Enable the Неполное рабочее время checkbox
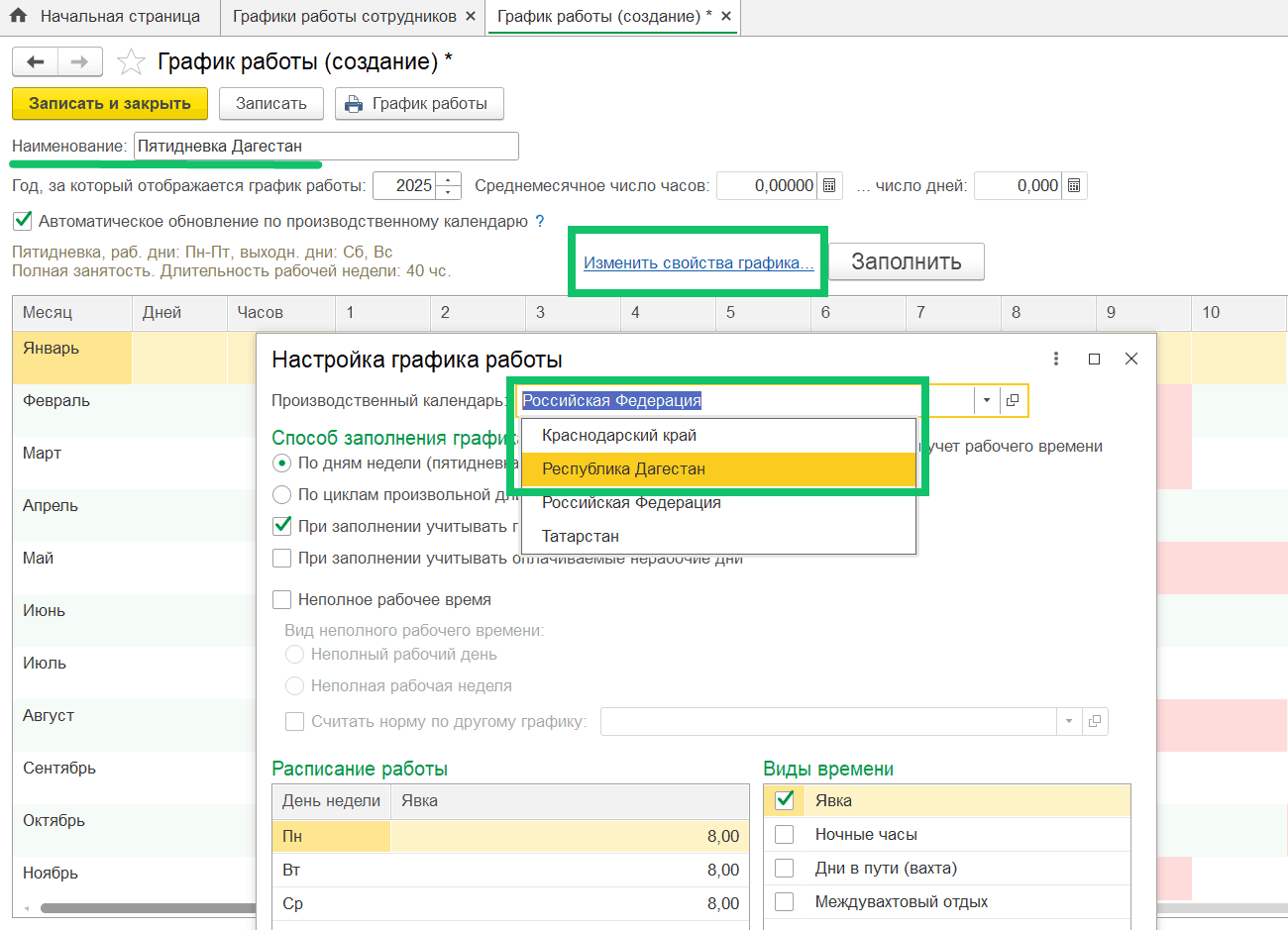This screenshot has width=1288, height=930. [282, 599]
